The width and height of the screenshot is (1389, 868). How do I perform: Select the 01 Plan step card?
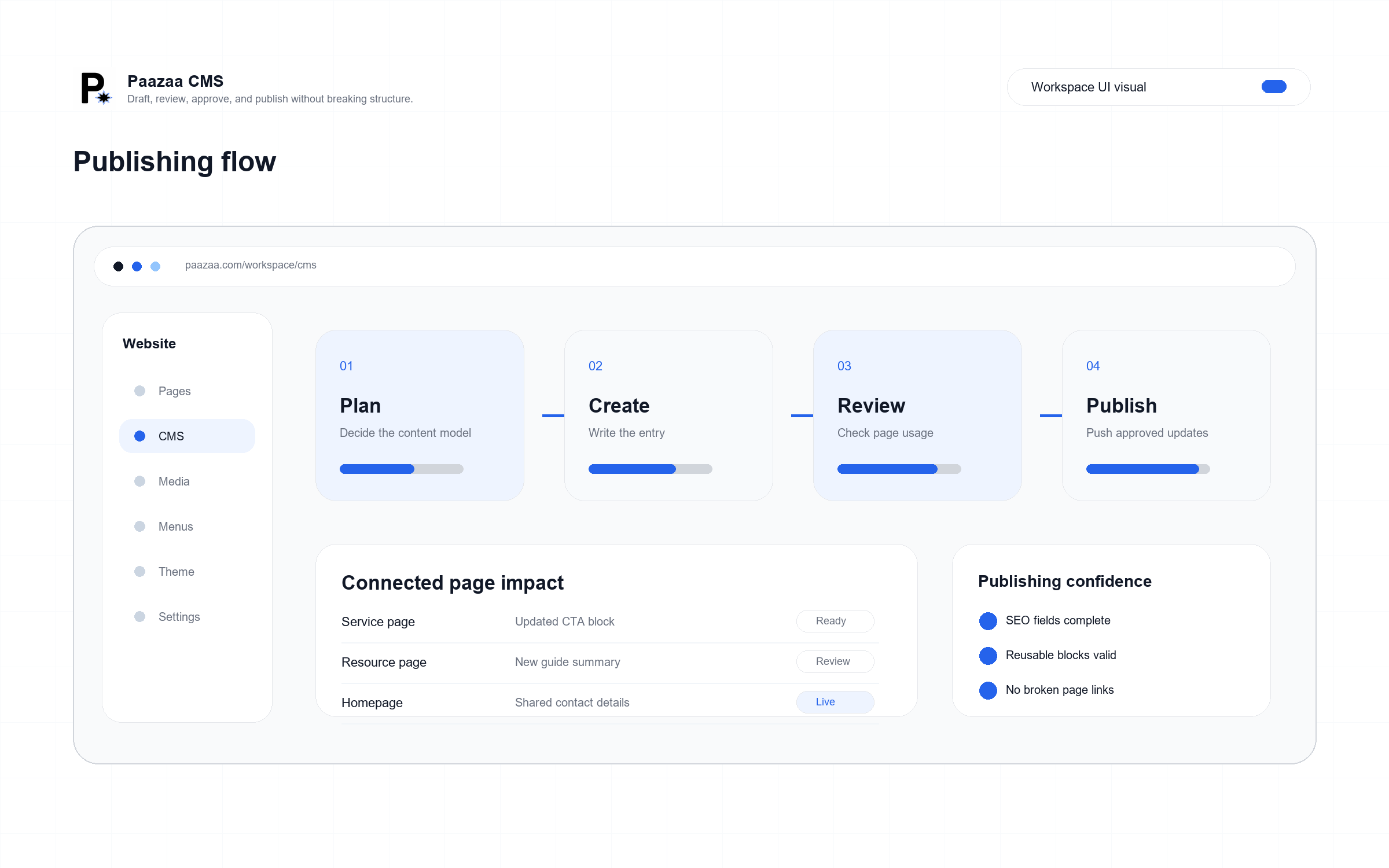(420, 415)
